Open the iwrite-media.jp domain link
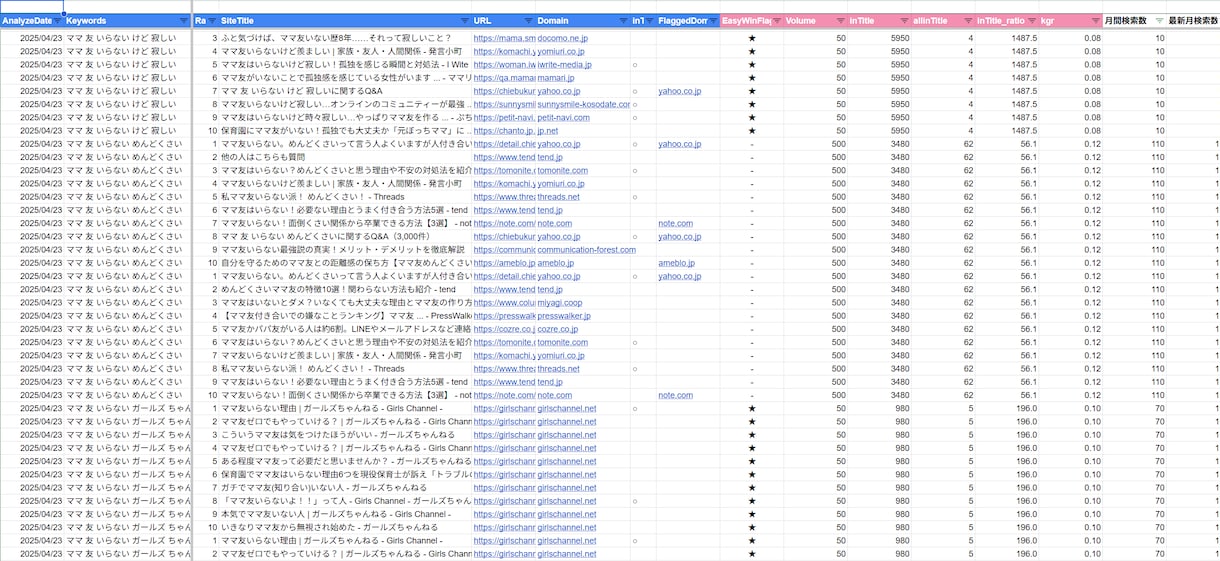The height and width of the screenshot is (561, 1220). (x=564, y=65)
